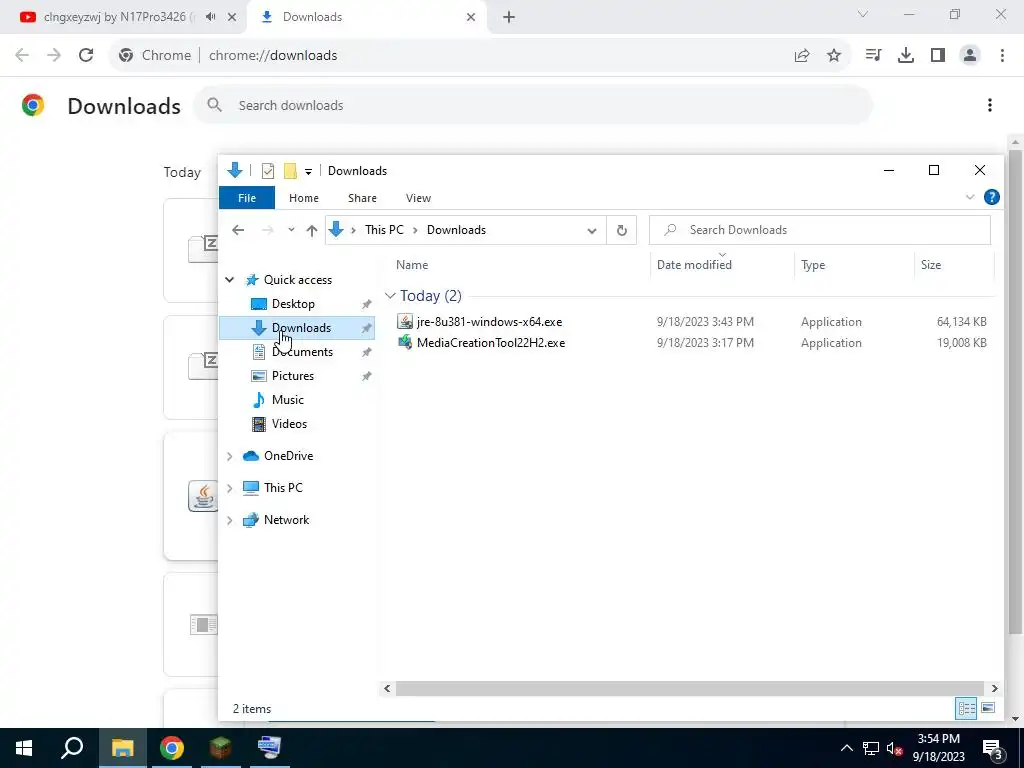Refresh the Downloads folder view

point(622,231)
